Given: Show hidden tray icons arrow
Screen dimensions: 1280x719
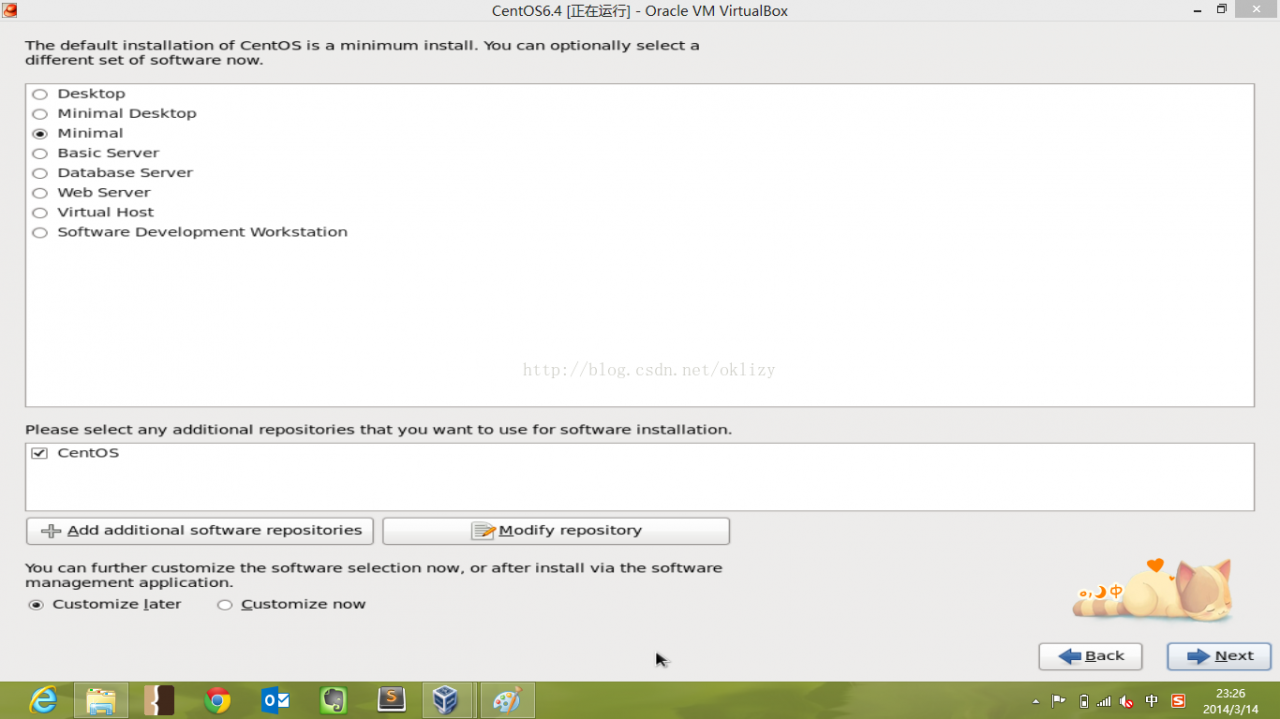Looking at the screenshot, I should tap(1035, 702).
